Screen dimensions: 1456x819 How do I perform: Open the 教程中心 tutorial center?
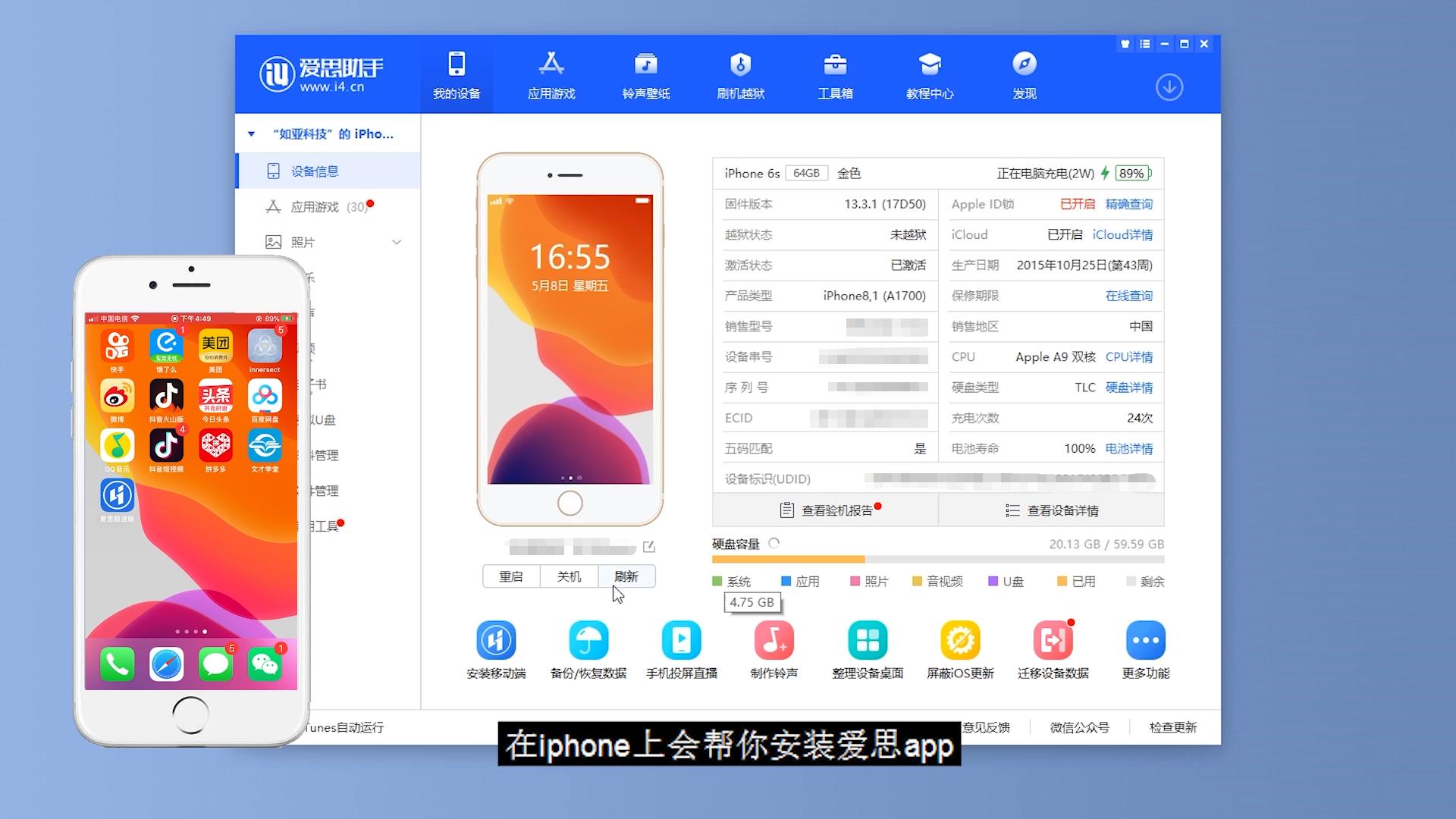tap(930, 74)
